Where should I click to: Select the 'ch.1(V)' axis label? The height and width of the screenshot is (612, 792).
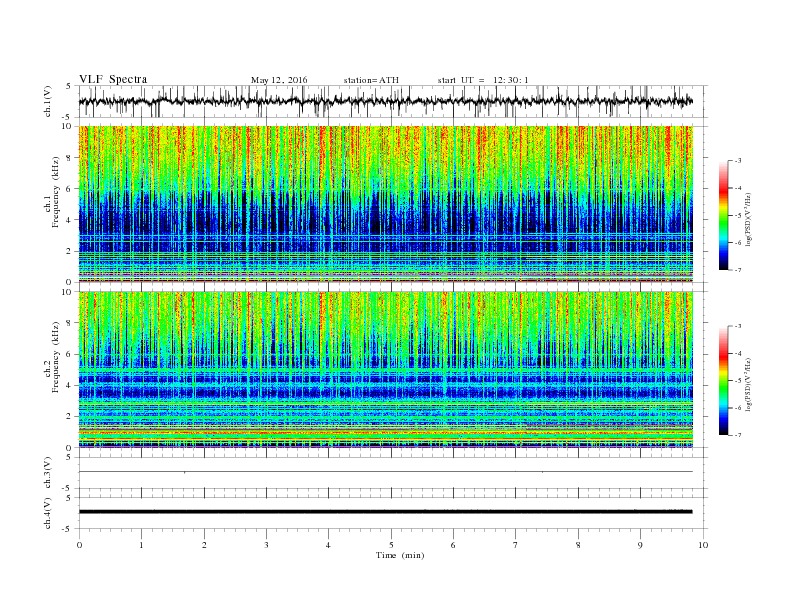coord(48,102)
